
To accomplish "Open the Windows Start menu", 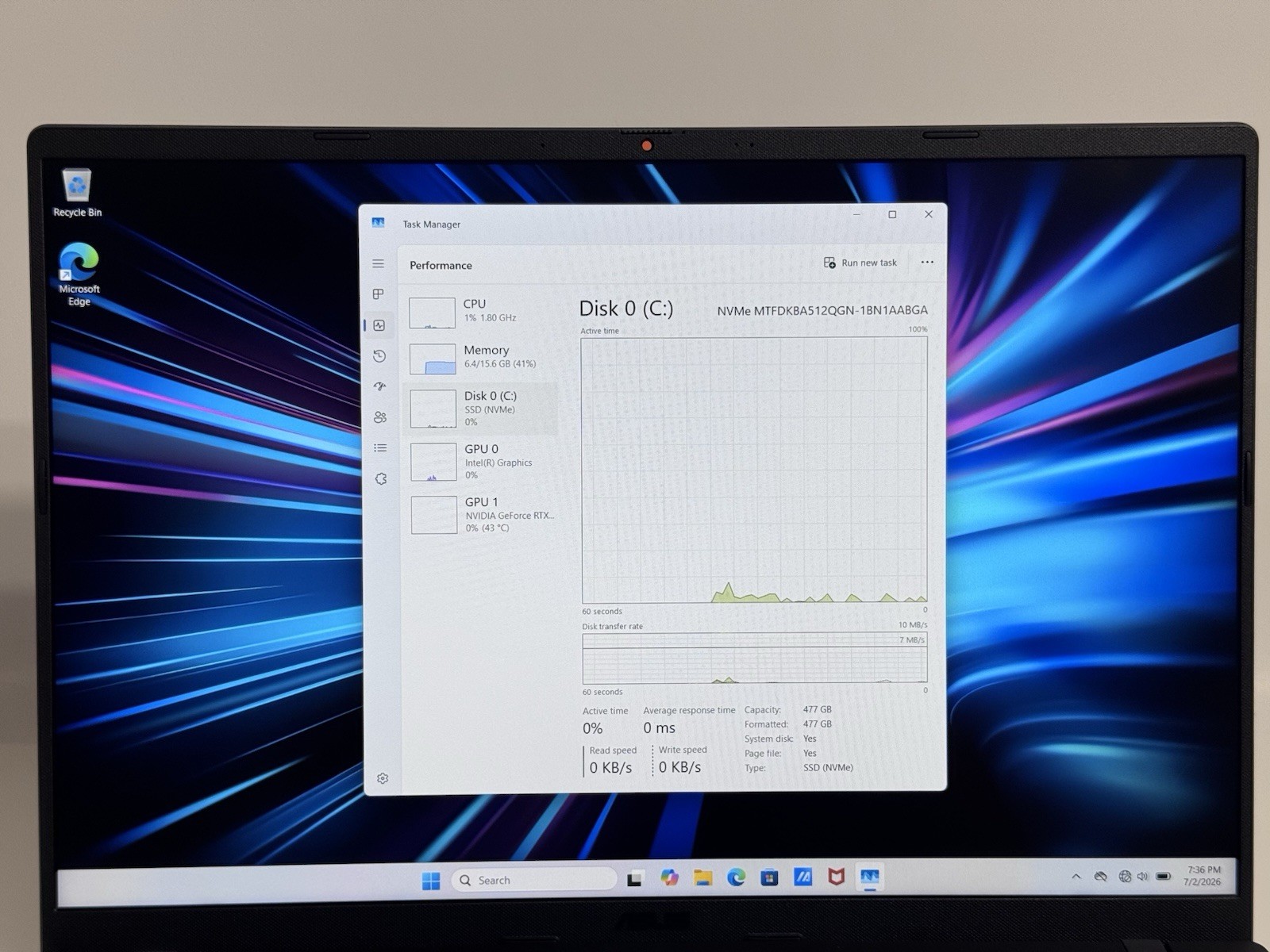I will click(x=431, y=881).
